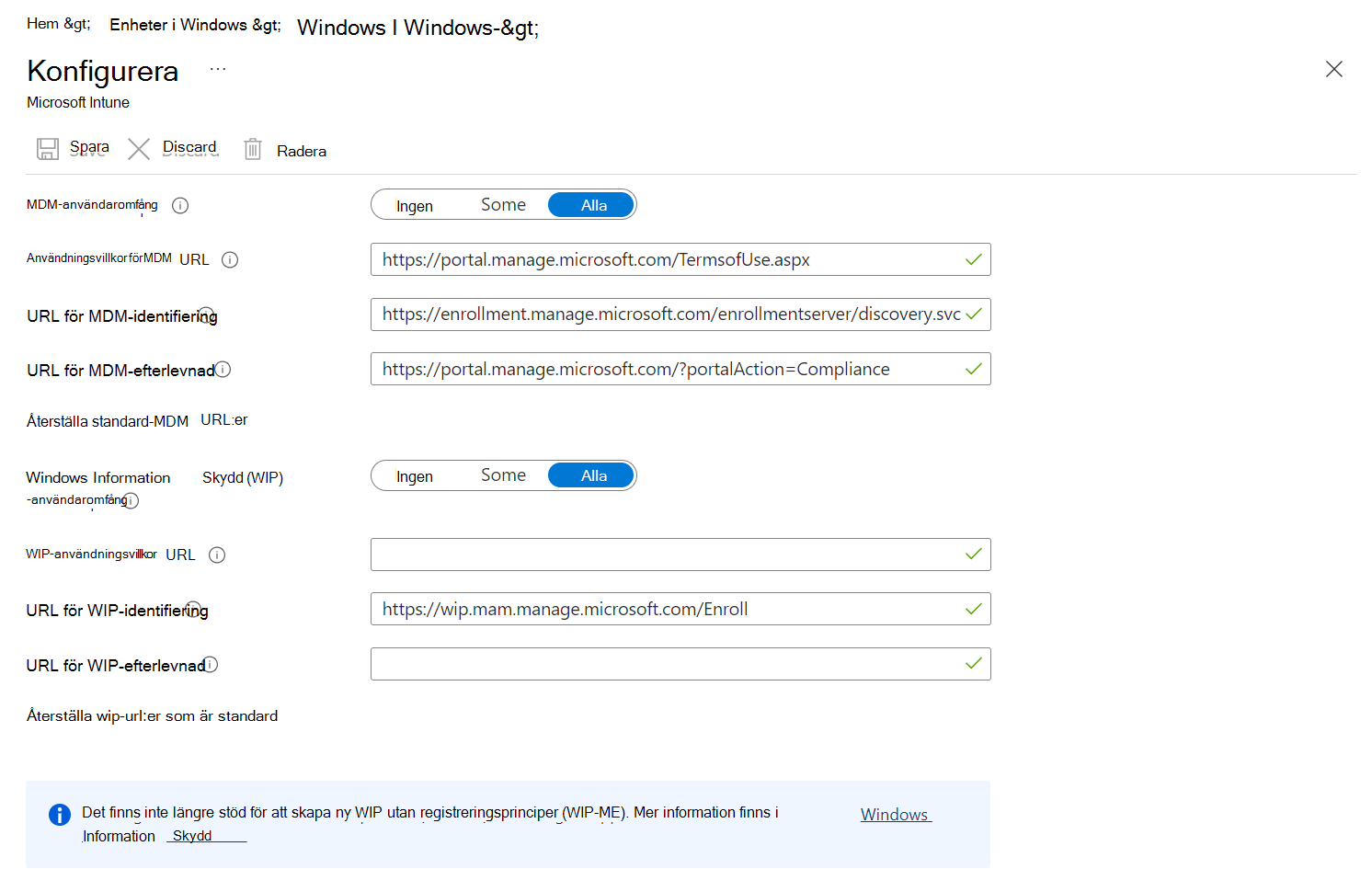
Task: Click the MDM terms of use URL field
Action: pos(680,259)
